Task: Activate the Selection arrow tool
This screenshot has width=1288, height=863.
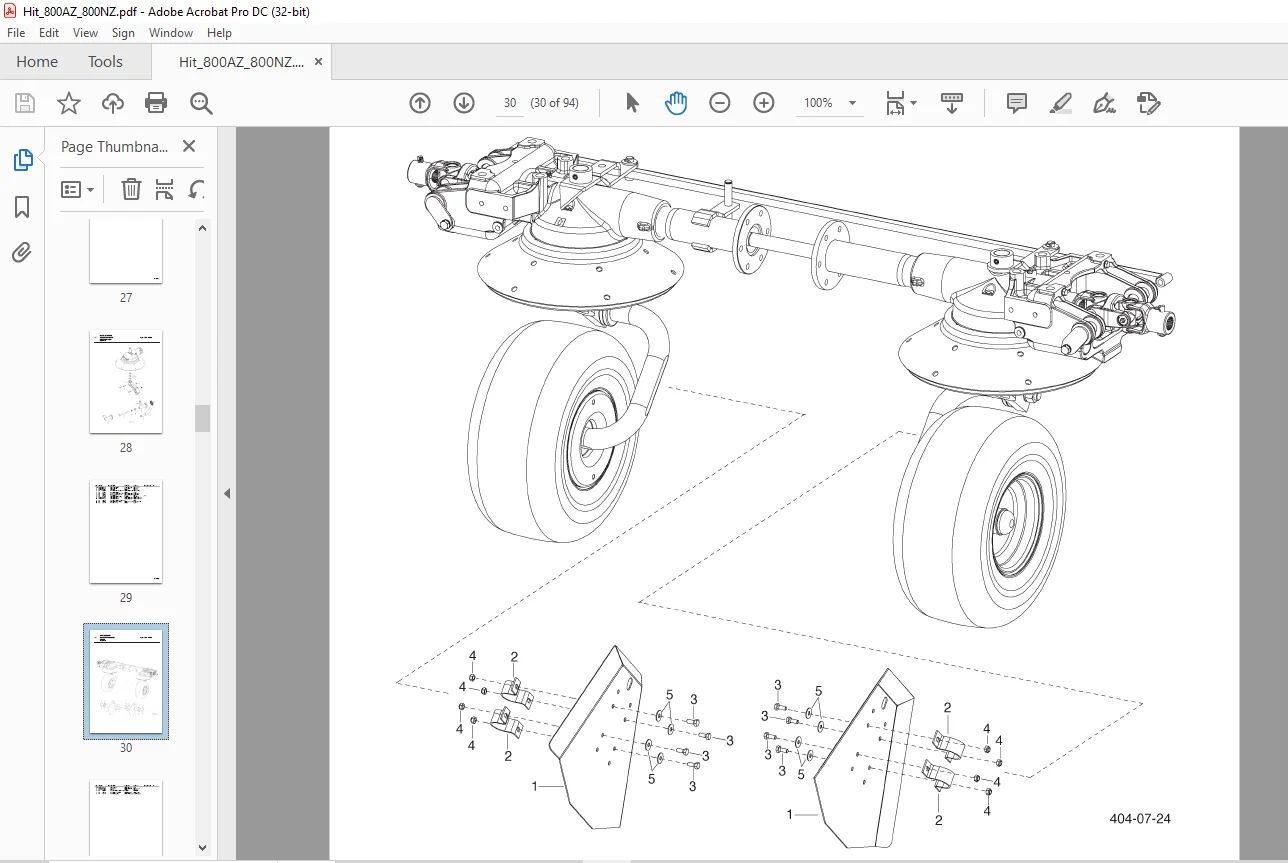Action: click(x=632, y=103)
